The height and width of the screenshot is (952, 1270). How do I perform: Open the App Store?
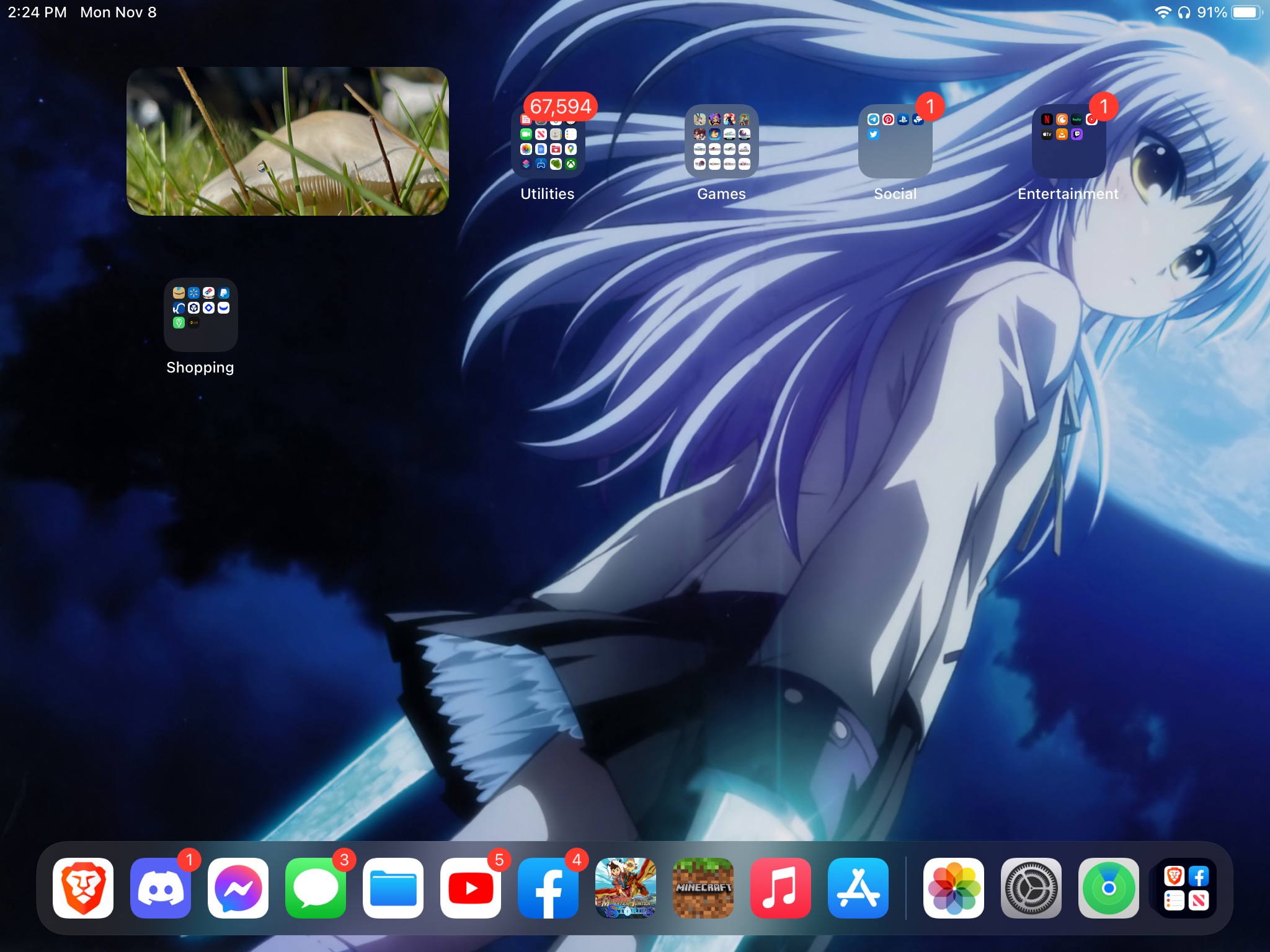(858, 888)
